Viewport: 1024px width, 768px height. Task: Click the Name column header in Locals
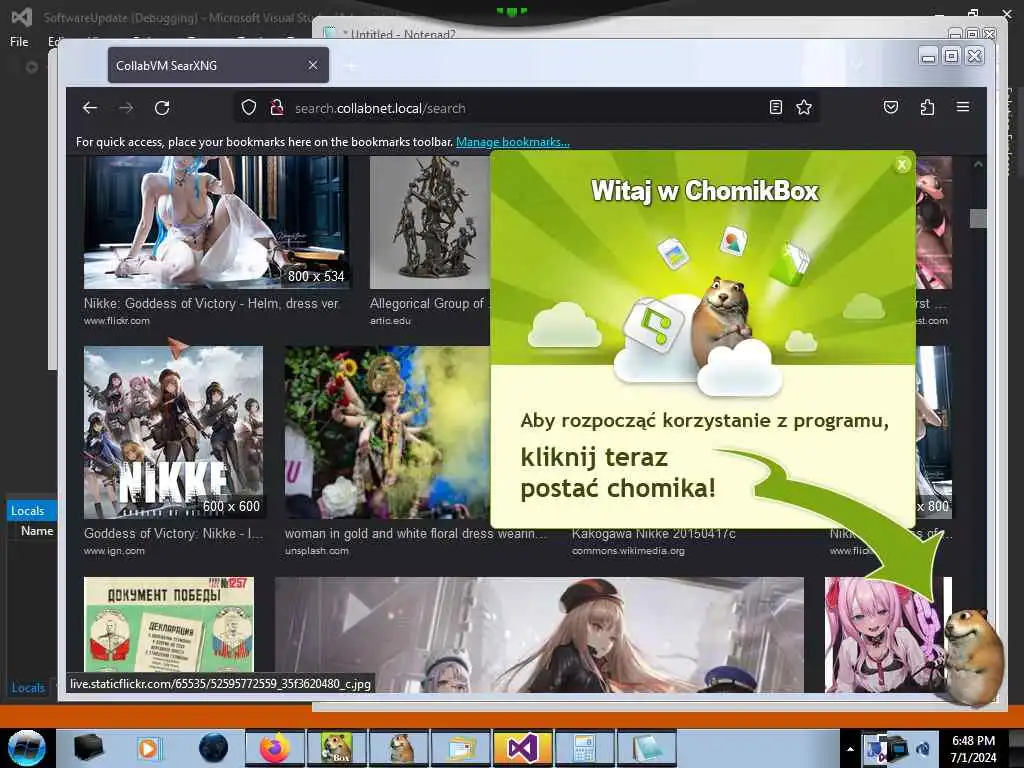pyautogui.click(x=37, y=531)
